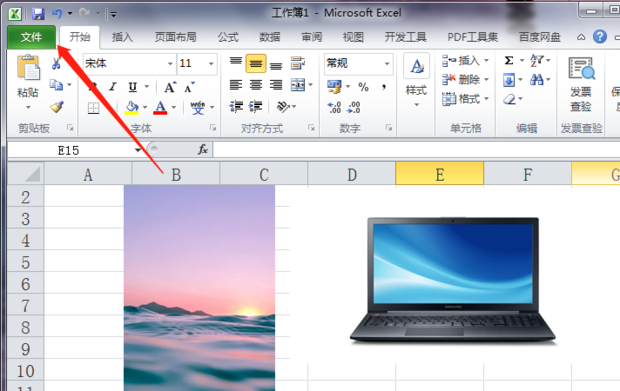Toggle center horizontal alignment

[x=256, y=85]
